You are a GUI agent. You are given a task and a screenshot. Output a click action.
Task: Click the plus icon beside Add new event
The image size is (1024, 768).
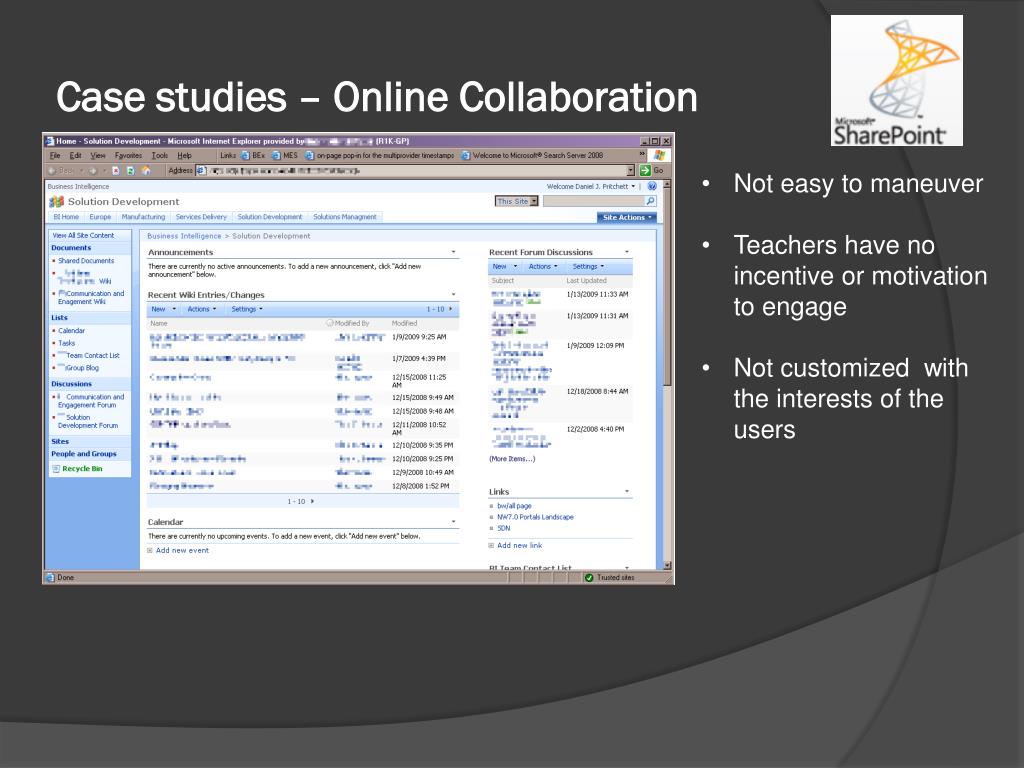tap(150, 551)
